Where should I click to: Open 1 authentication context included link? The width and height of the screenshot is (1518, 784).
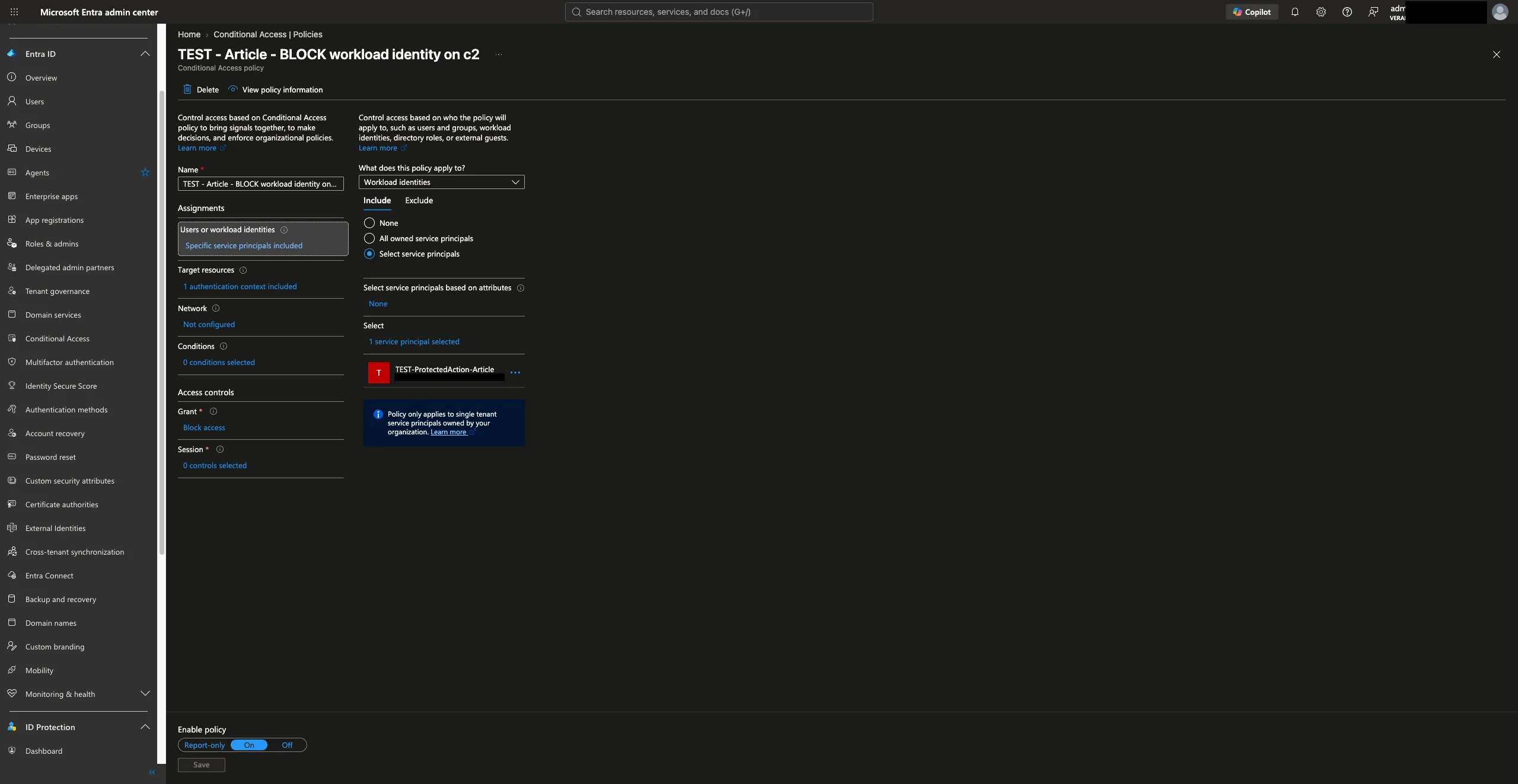click(240, 287)
